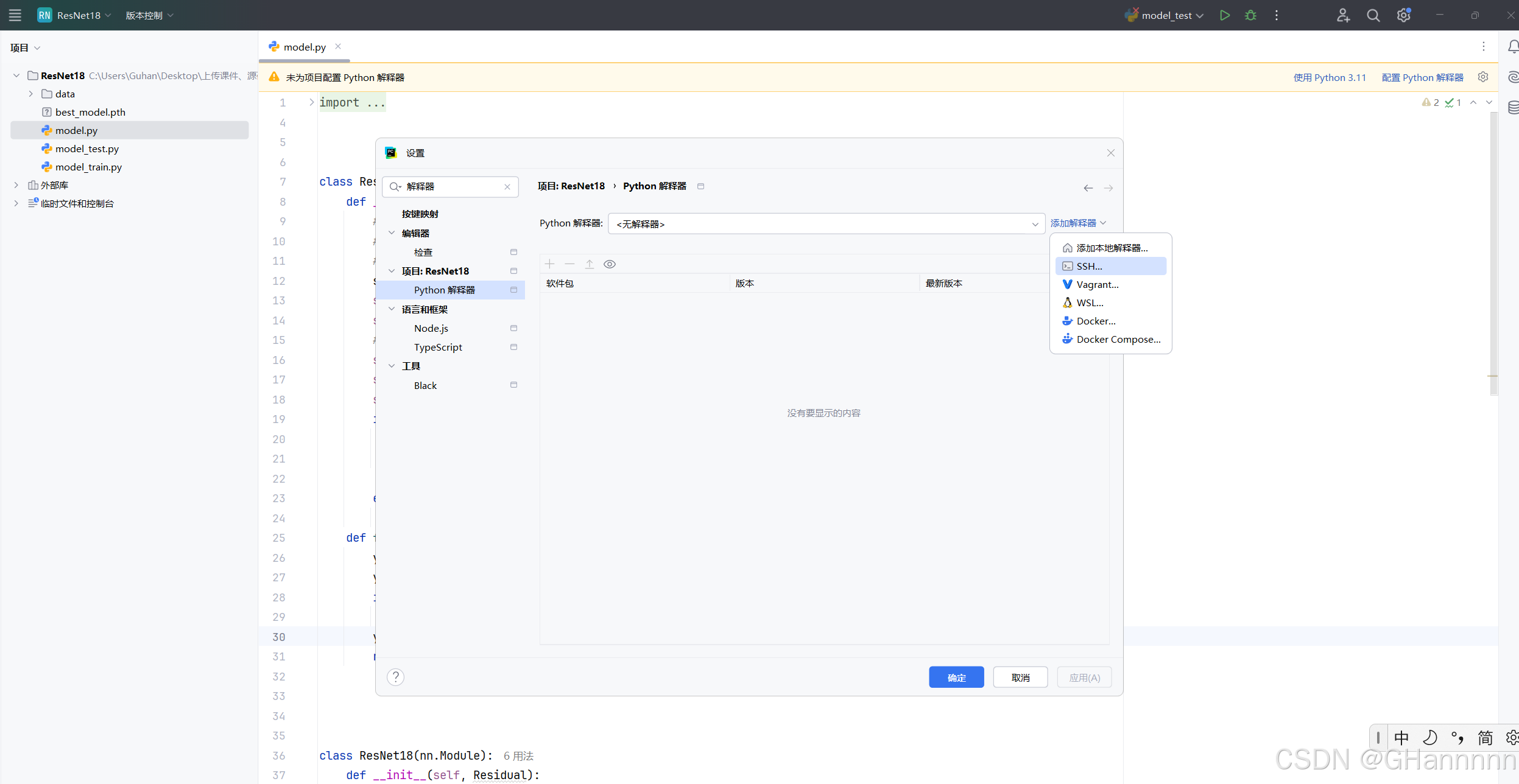The width and height of the screenshot is (1519, 784).
Task: Select SSH from the interpreter menu
Action: (x=1089, y=266)
